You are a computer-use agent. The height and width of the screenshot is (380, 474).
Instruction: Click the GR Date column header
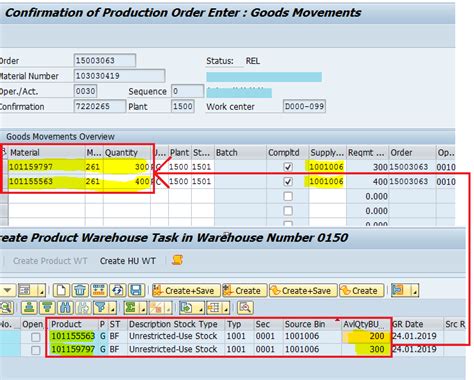[417, 324]
